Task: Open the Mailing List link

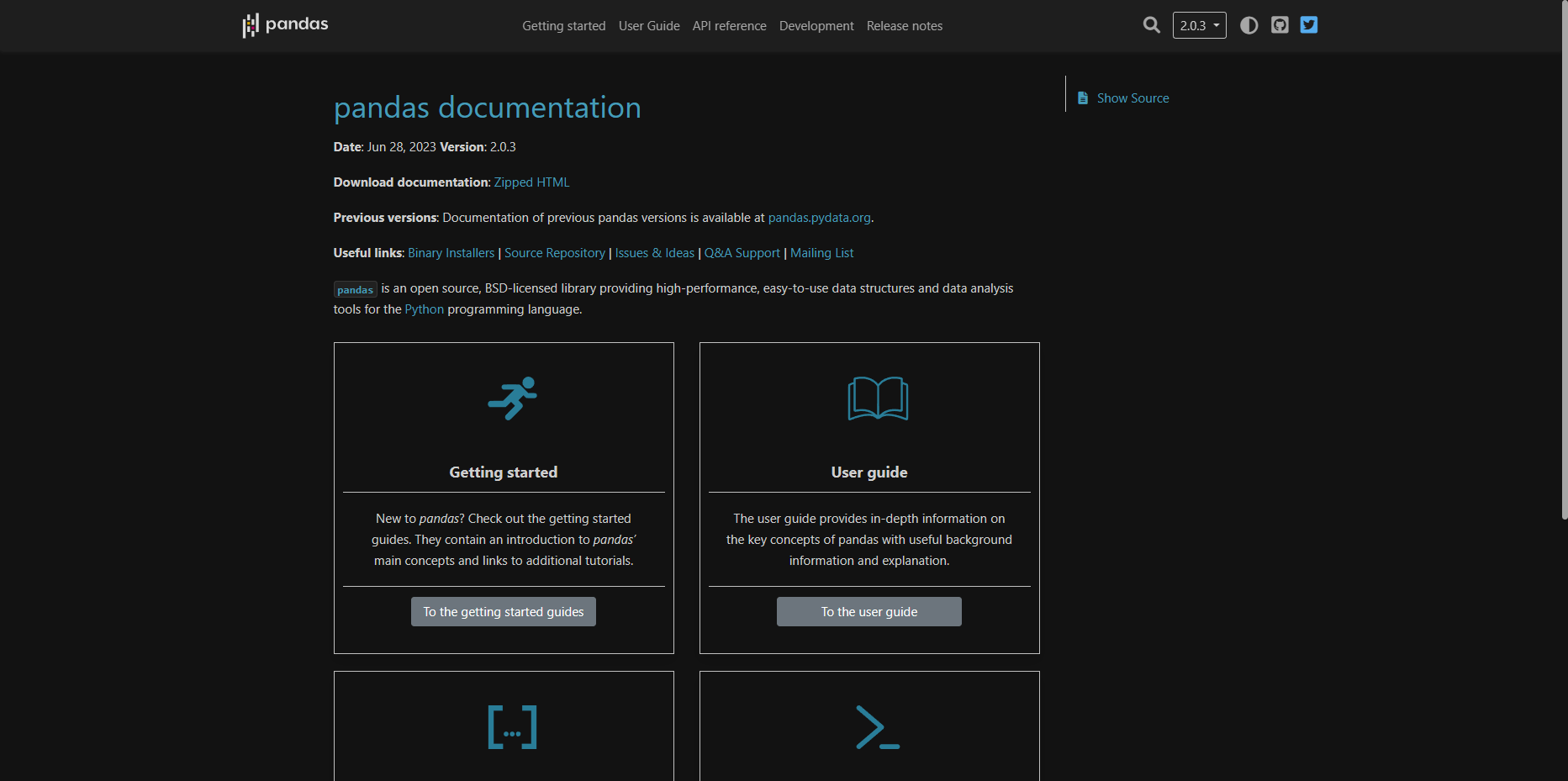Action: 822,253
